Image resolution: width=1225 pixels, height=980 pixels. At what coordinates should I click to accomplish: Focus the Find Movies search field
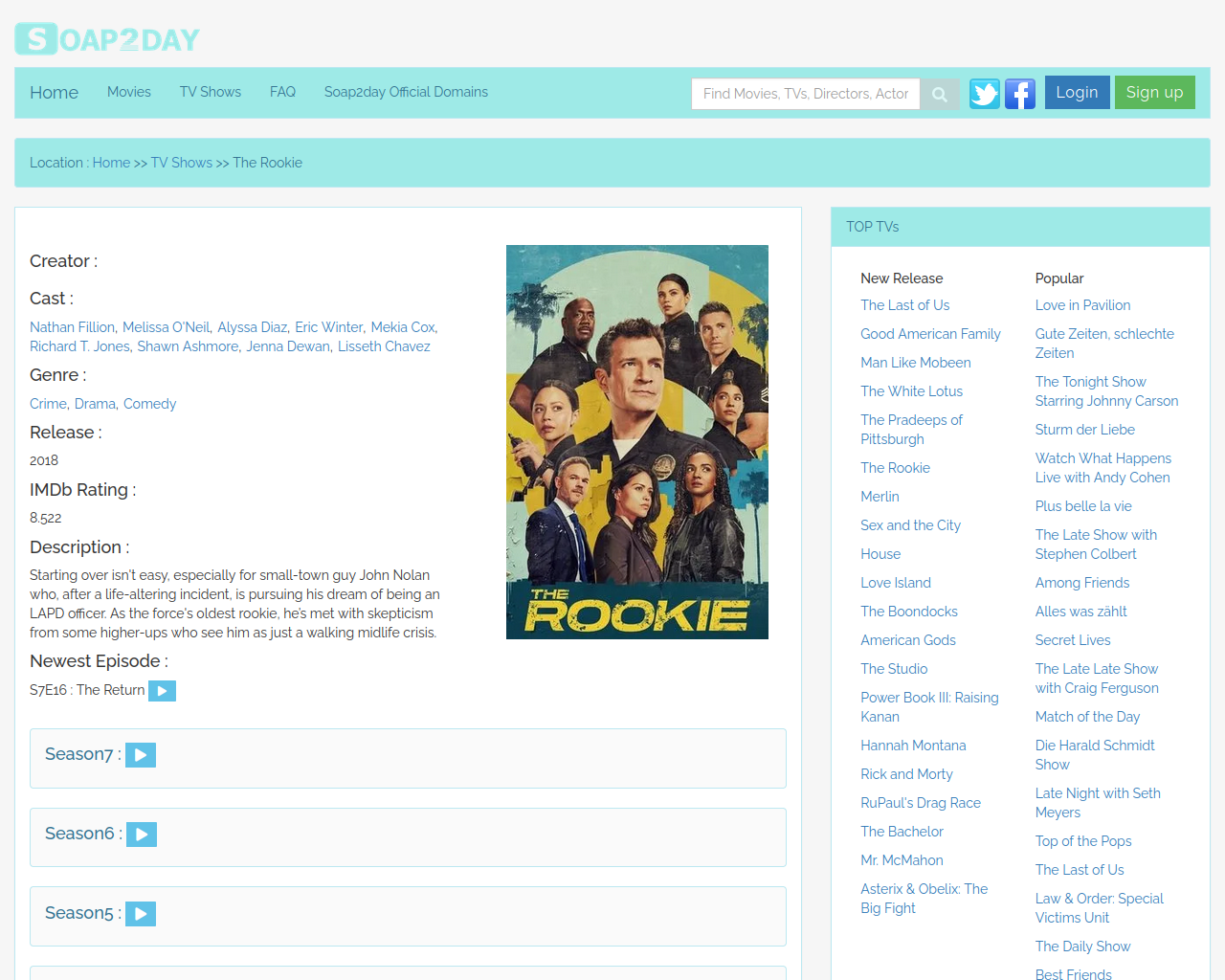coord(806,94)
